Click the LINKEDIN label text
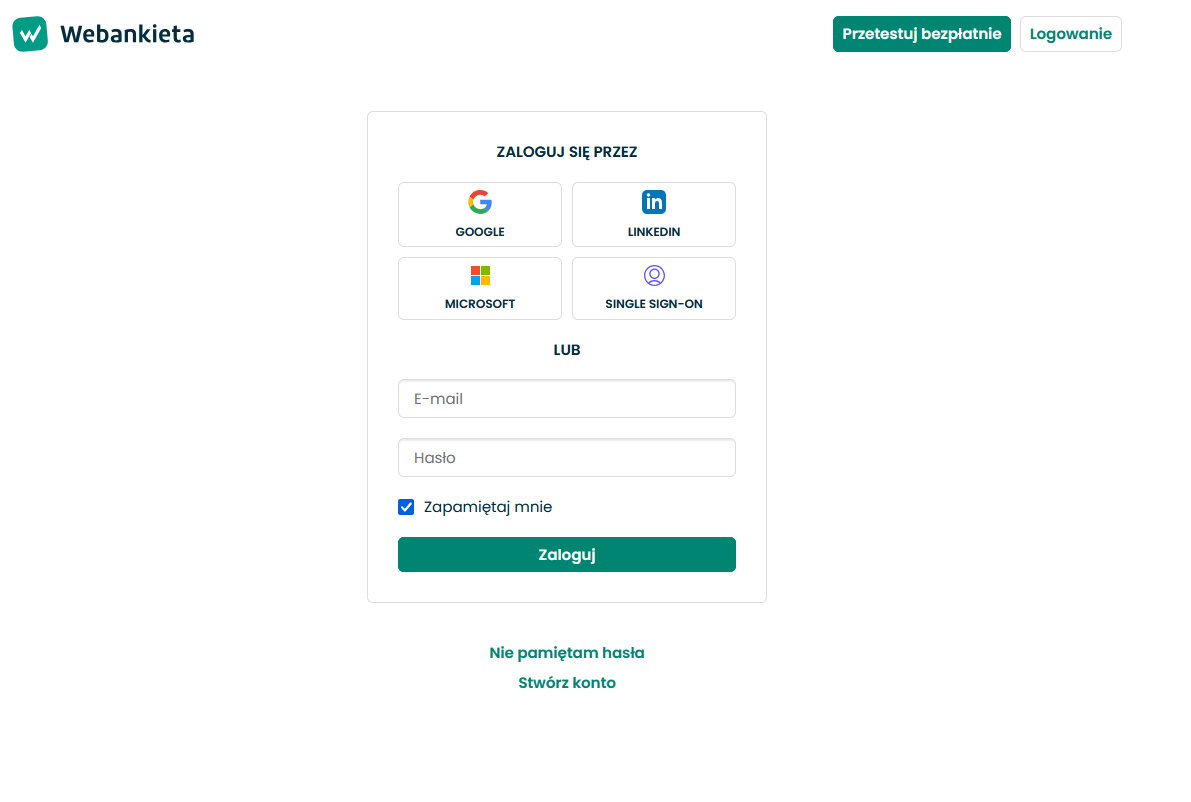Viewport: 1191px width, 802px height. tap(654, 232)
